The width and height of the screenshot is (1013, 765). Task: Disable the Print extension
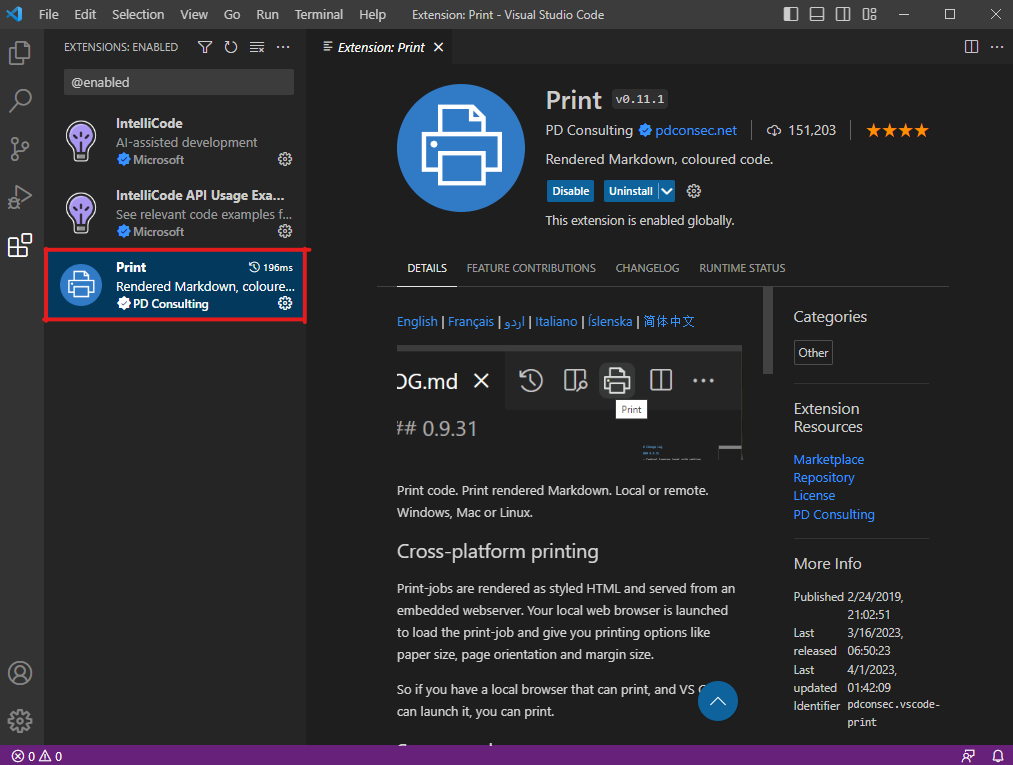[570, 191]
